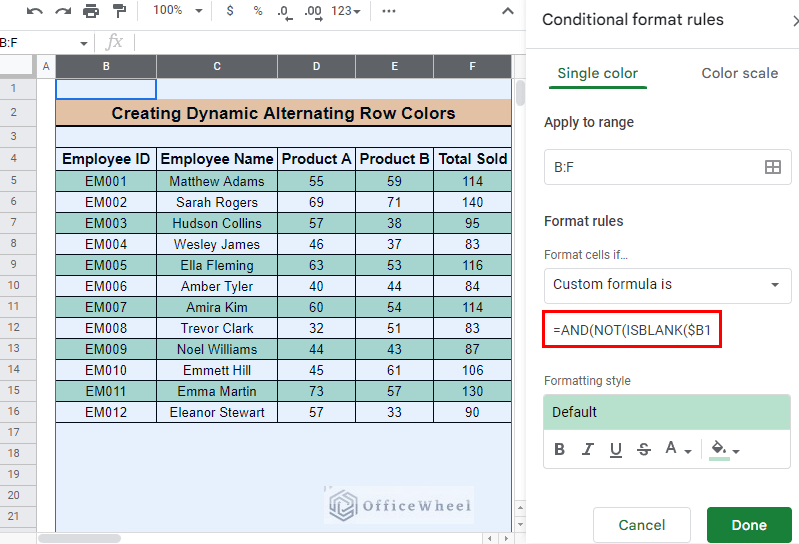Click the 'Employee ID' header cell
Image resolution: width=799 pixels, height=544 pixels.
106,159
